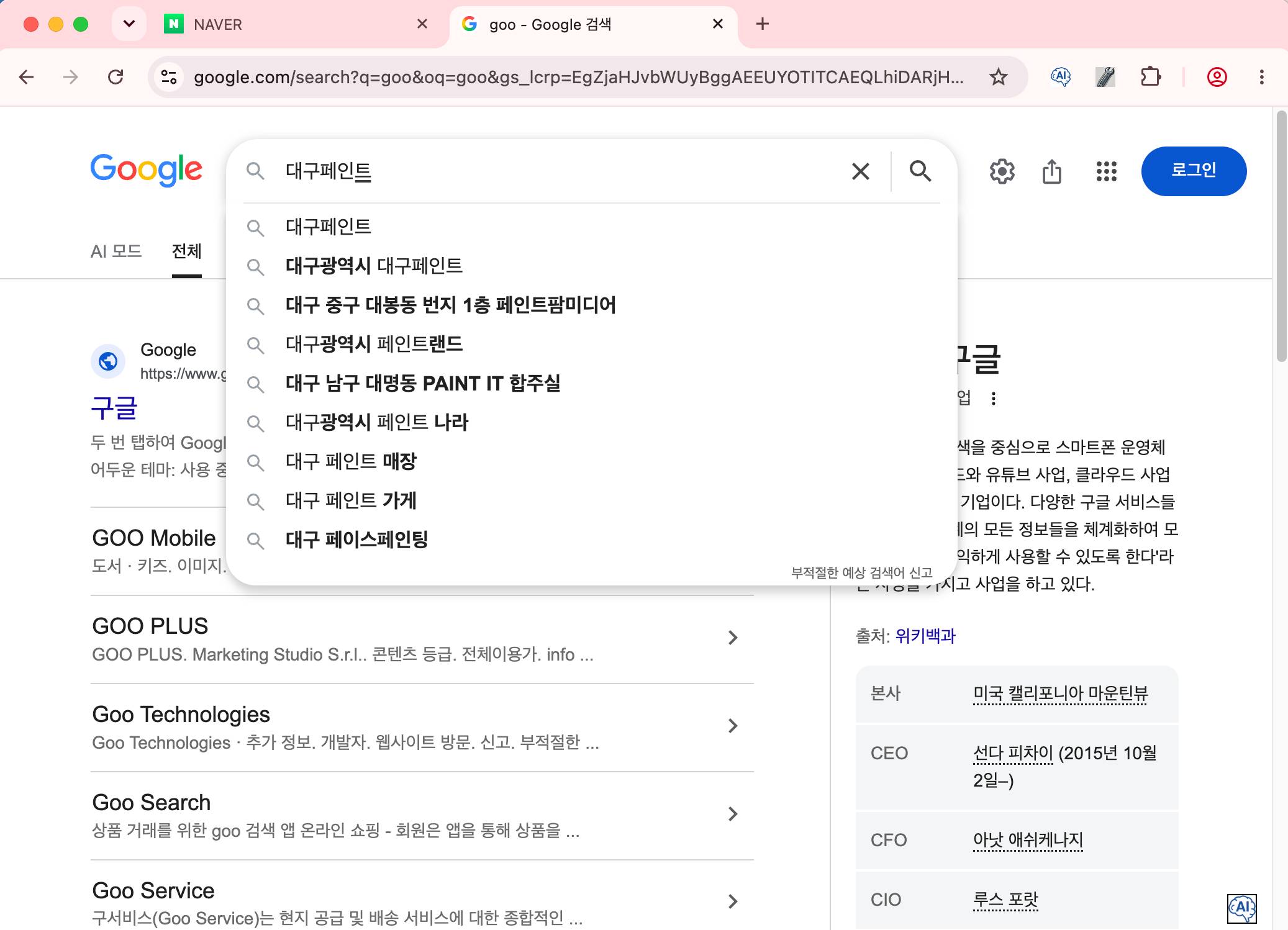Click 미국 캘리포니아 마운틴뷰 headquarters link
The image size is (1288, 930).
[x=1061, y=693]
